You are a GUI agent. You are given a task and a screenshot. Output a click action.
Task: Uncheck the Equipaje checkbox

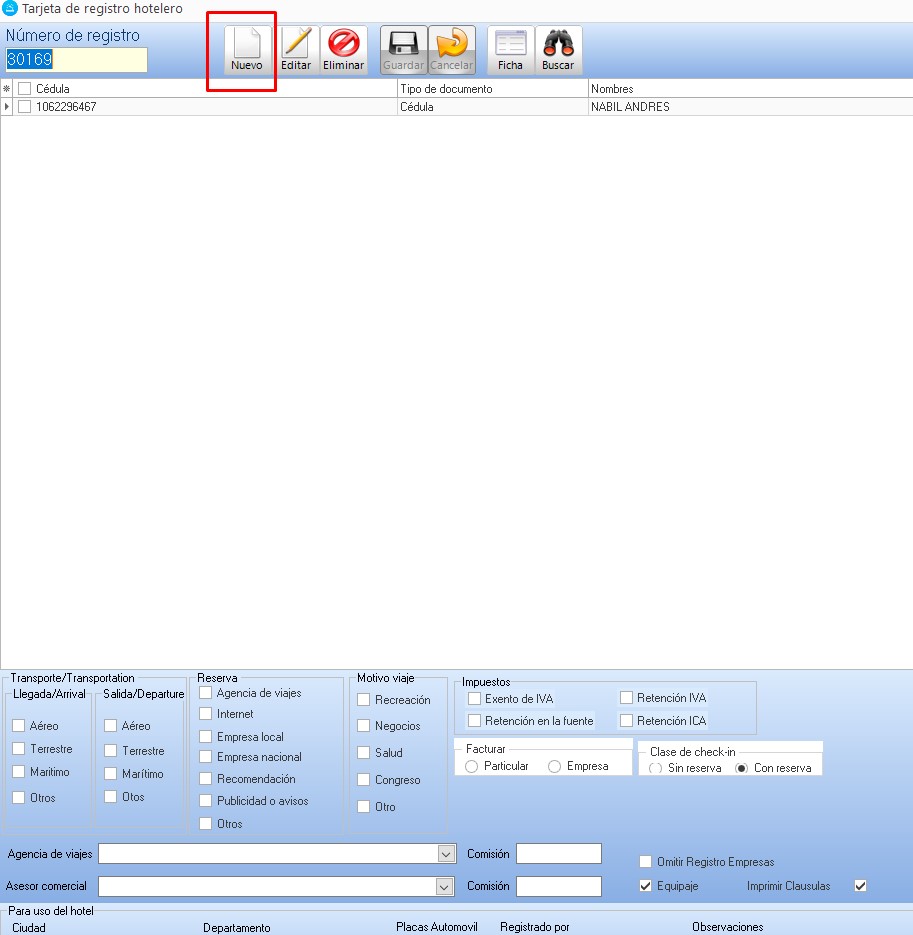click(x=646, y=886)
